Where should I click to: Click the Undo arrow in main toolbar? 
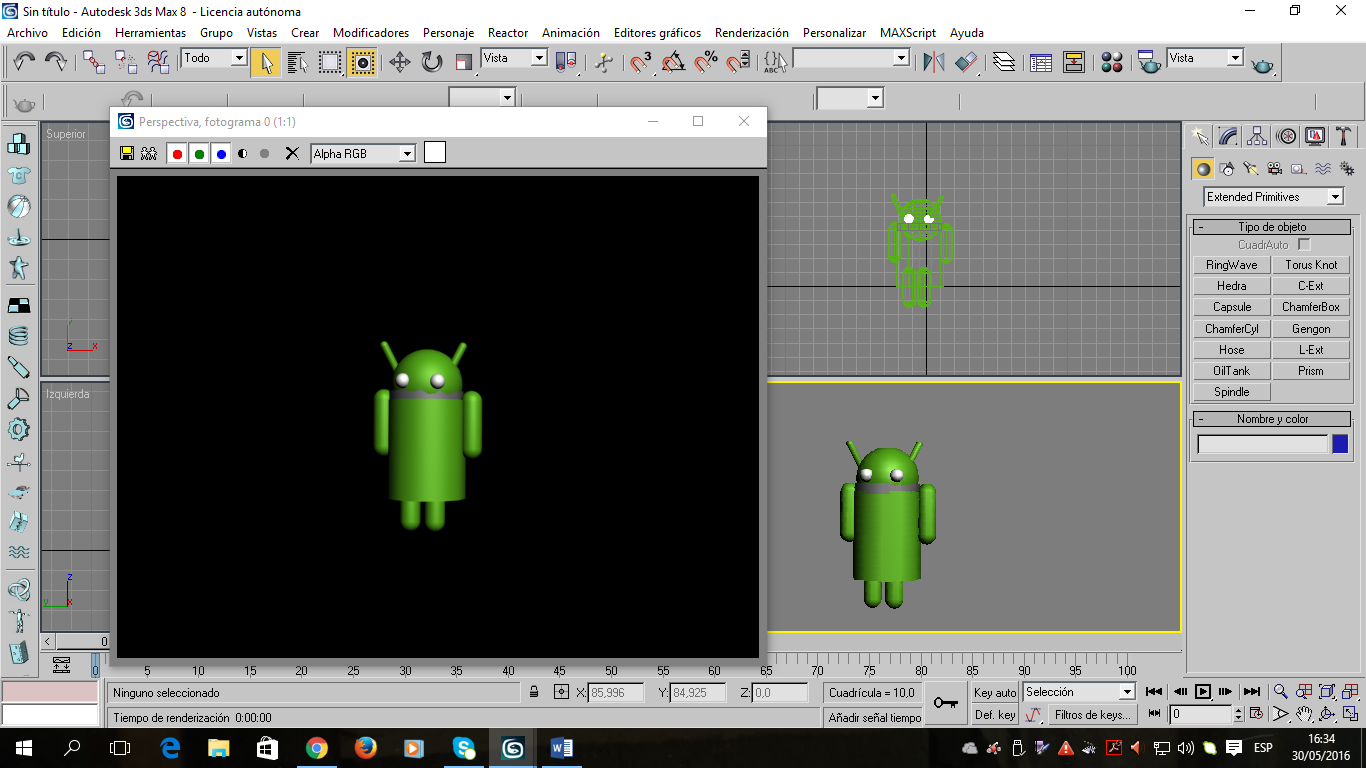click(24, 62)
